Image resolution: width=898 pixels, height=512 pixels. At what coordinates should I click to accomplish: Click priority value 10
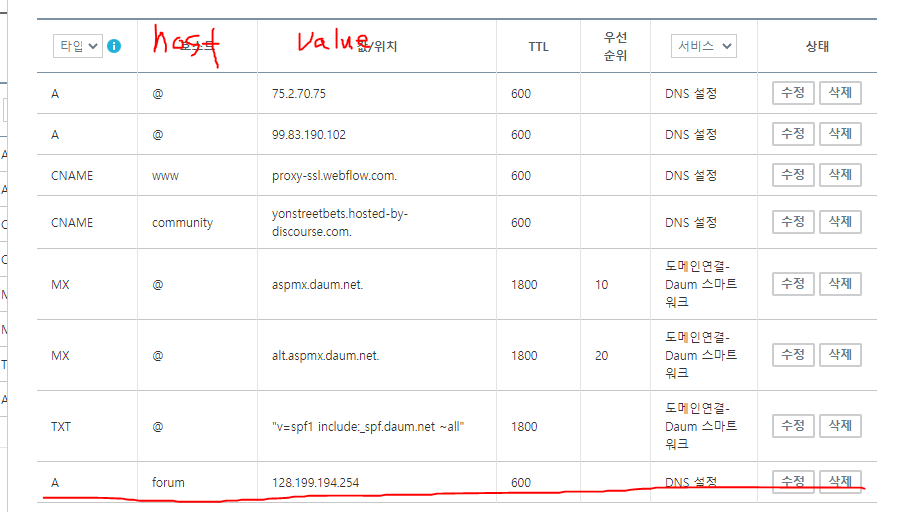(x=601, y=285)
